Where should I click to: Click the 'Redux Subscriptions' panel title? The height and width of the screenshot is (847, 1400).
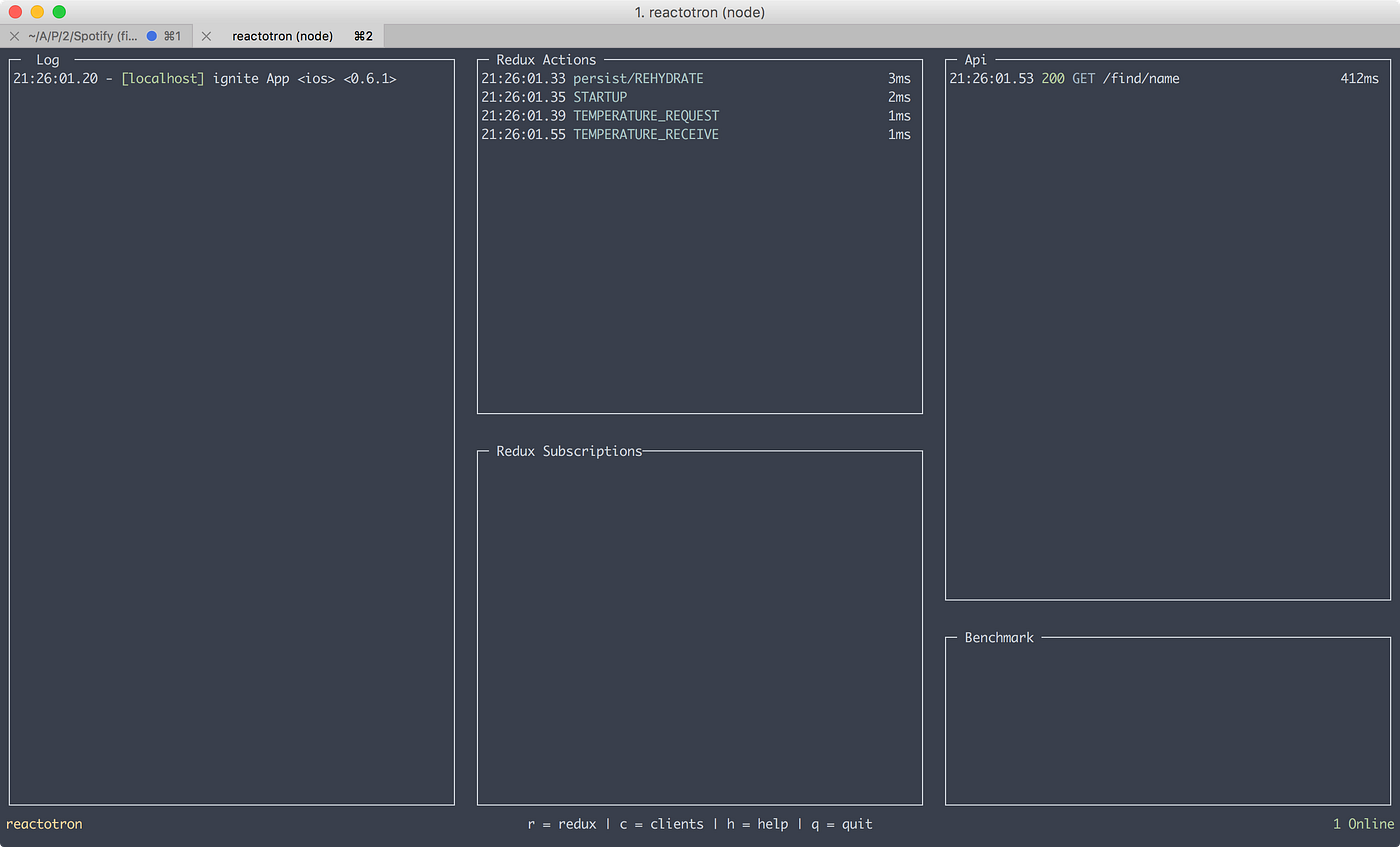coord(569,451)
